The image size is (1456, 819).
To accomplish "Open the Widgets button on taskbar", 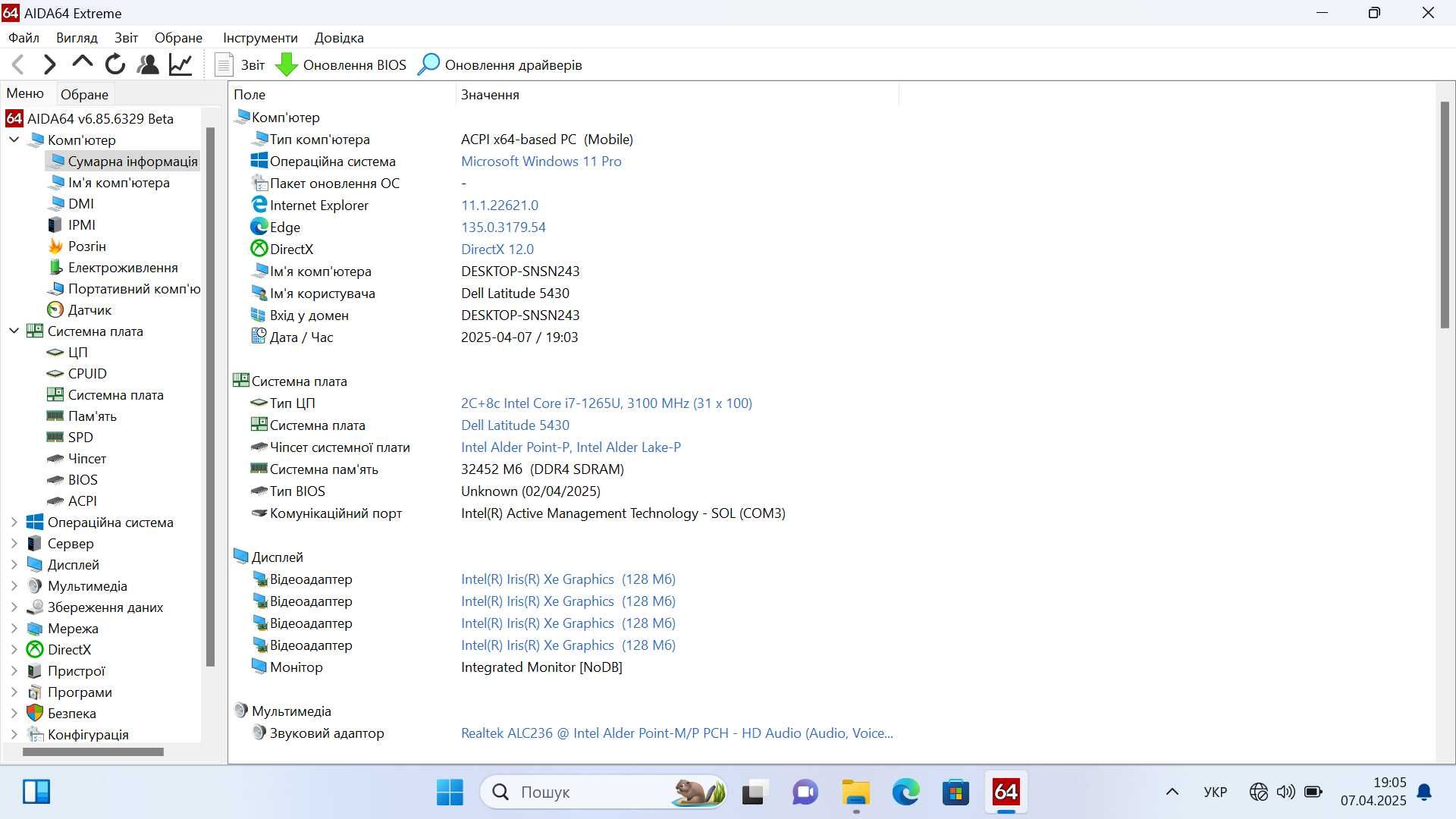I will pyautogui.click(x=36, y=792).
